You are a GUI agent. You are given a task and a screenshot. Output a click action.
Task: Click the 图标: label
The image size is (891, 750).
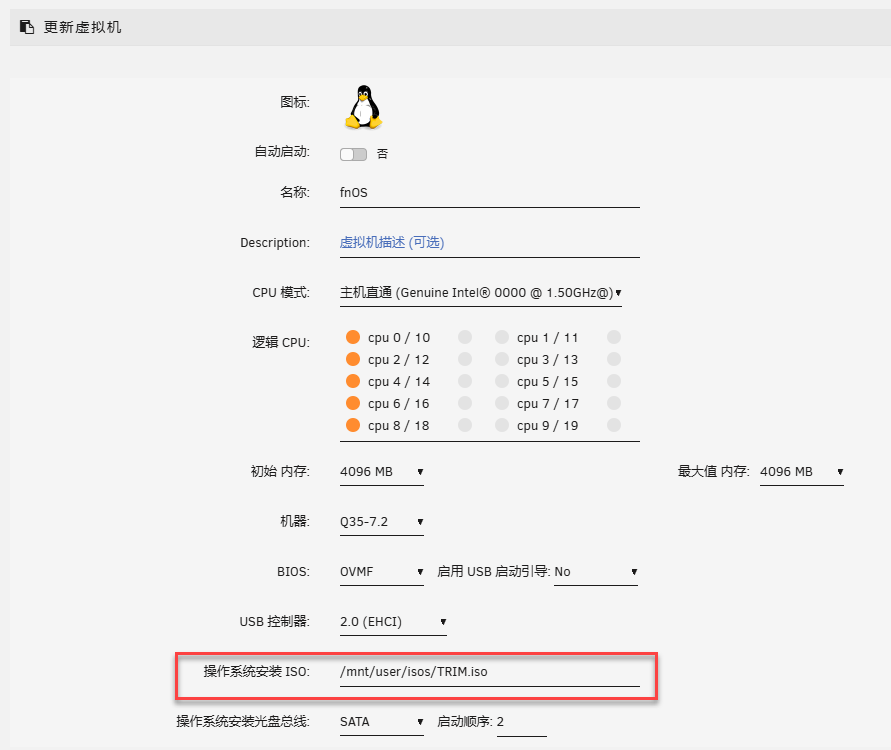[x=295, y=102]
